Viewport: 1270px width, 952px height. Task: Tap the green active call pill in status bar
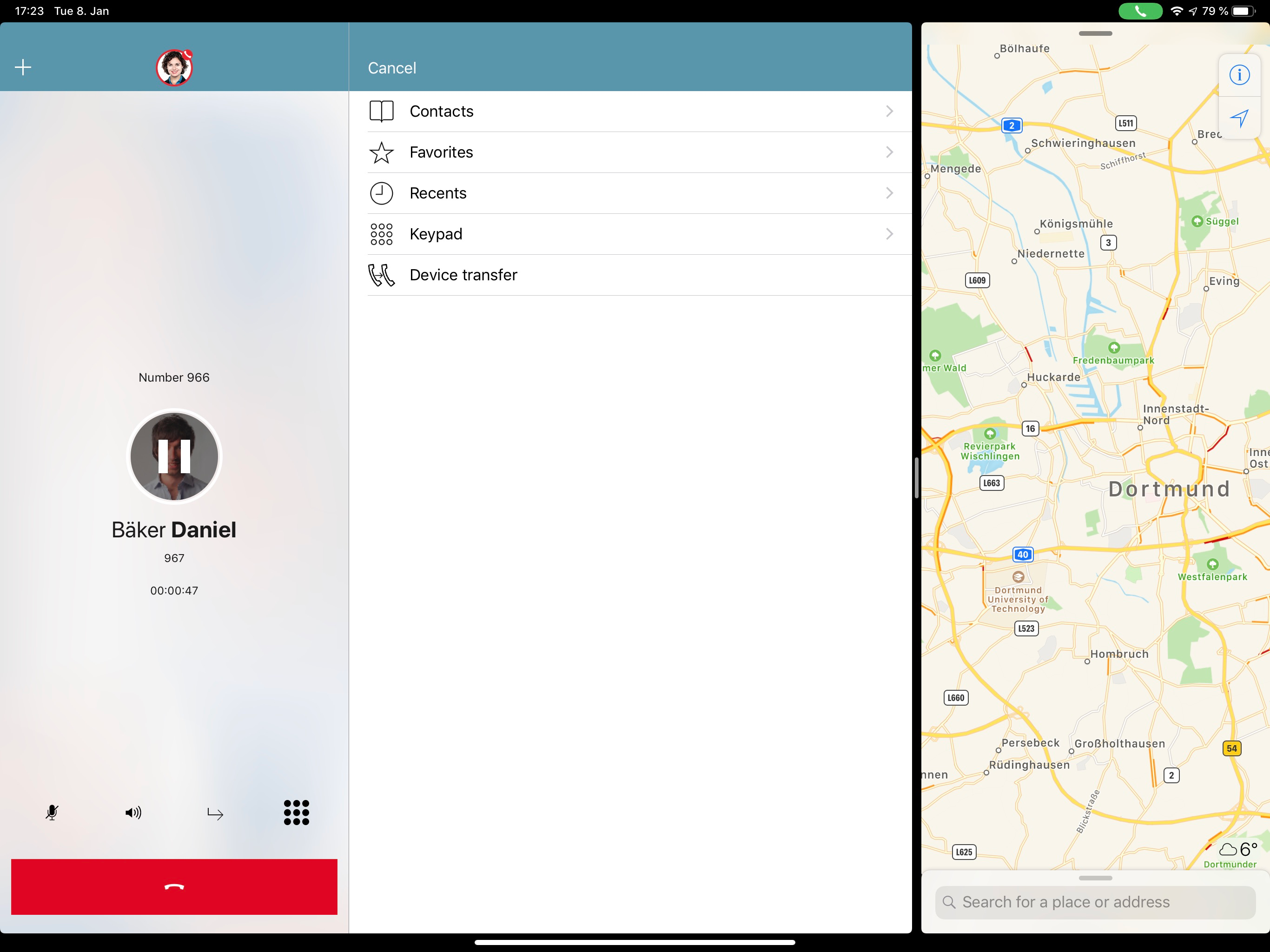point(1140,11)
